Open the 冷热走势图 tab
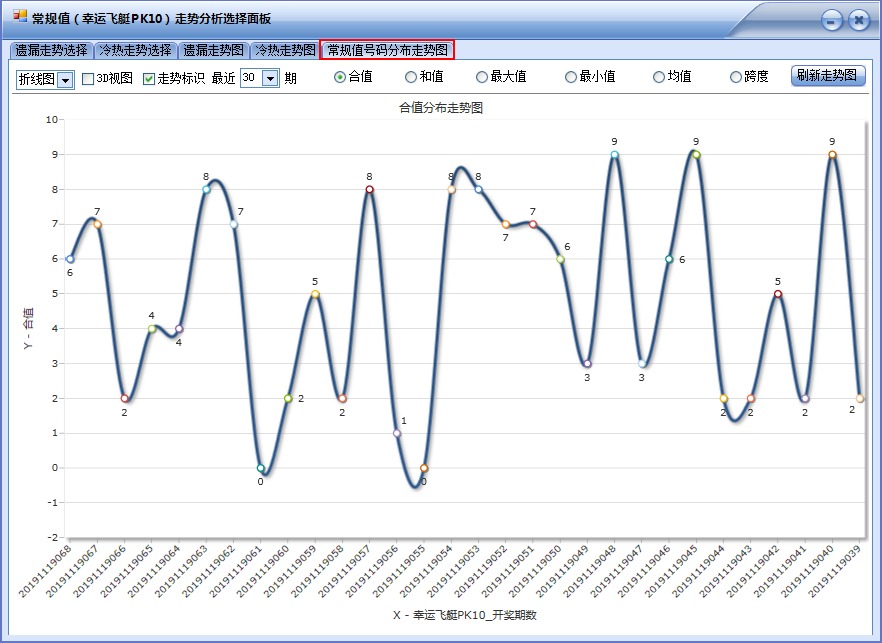The image size is (882, 643). pos(285,50)
